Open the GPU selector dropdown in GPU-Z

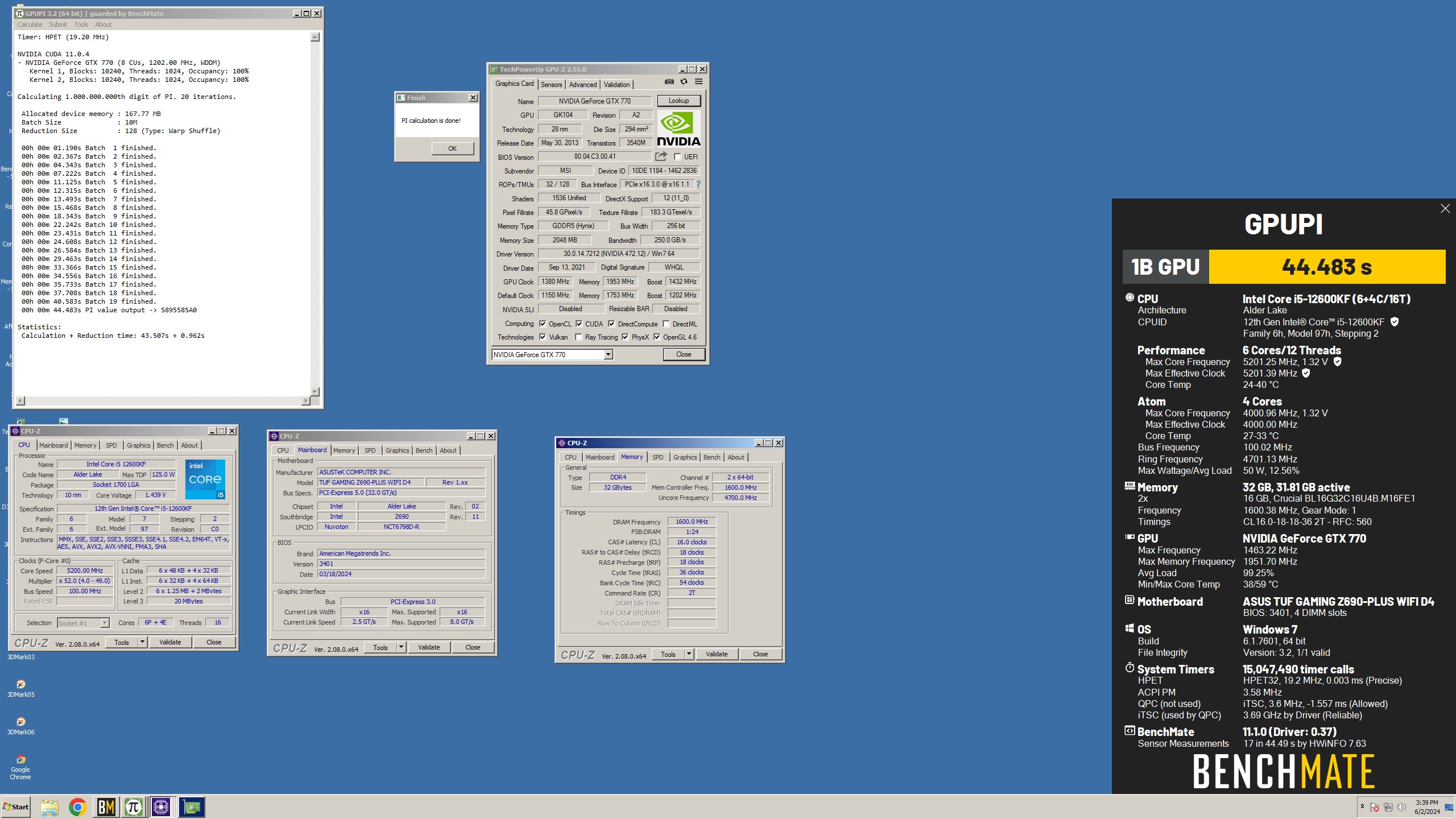point(608,355)
